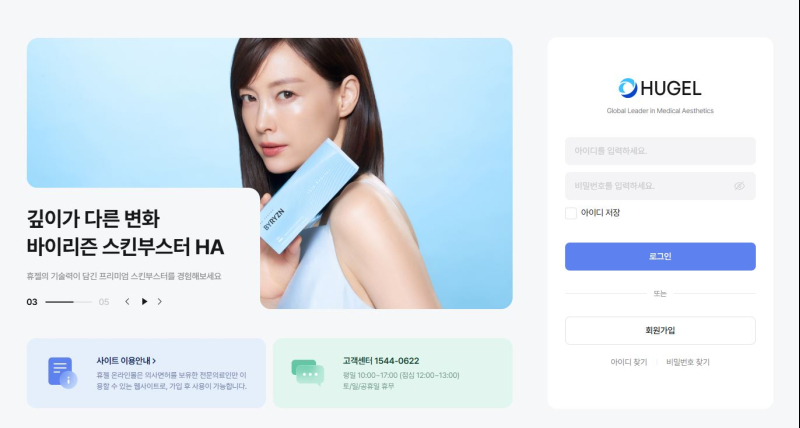Image resolution: width=800 pixels, height=428 pixels.
Task: Click banner headline 바이리즌 스킨부스터 HA
Action: [126, 247]
